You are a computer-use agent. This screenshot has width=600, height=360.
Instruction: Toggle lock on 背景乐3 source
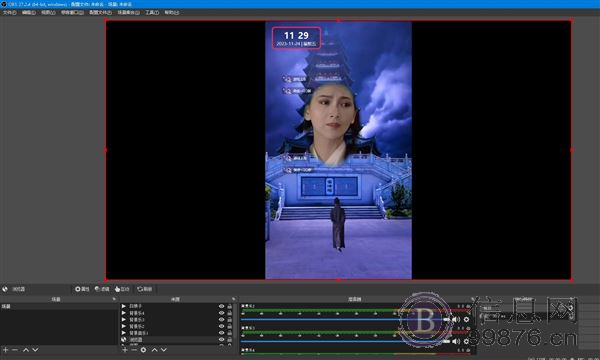(230, 319)
